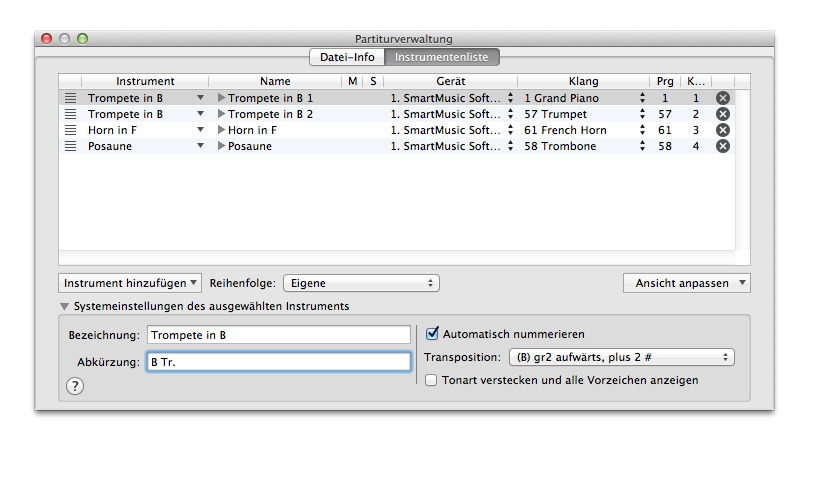Image resolution: width=825 pixels, height=492 pixels.
Task: Open the Ansicht anpassen menu button
Action: 686,283
